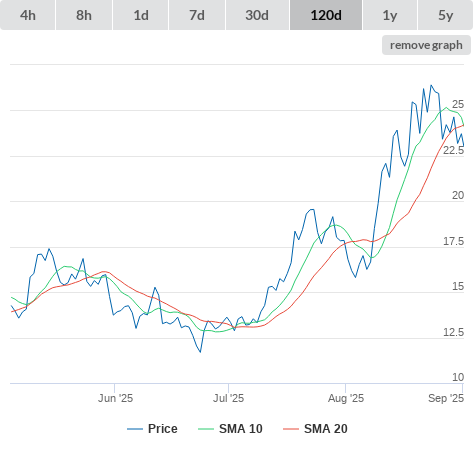Click the Jun '25 axis label

[115, 398]
